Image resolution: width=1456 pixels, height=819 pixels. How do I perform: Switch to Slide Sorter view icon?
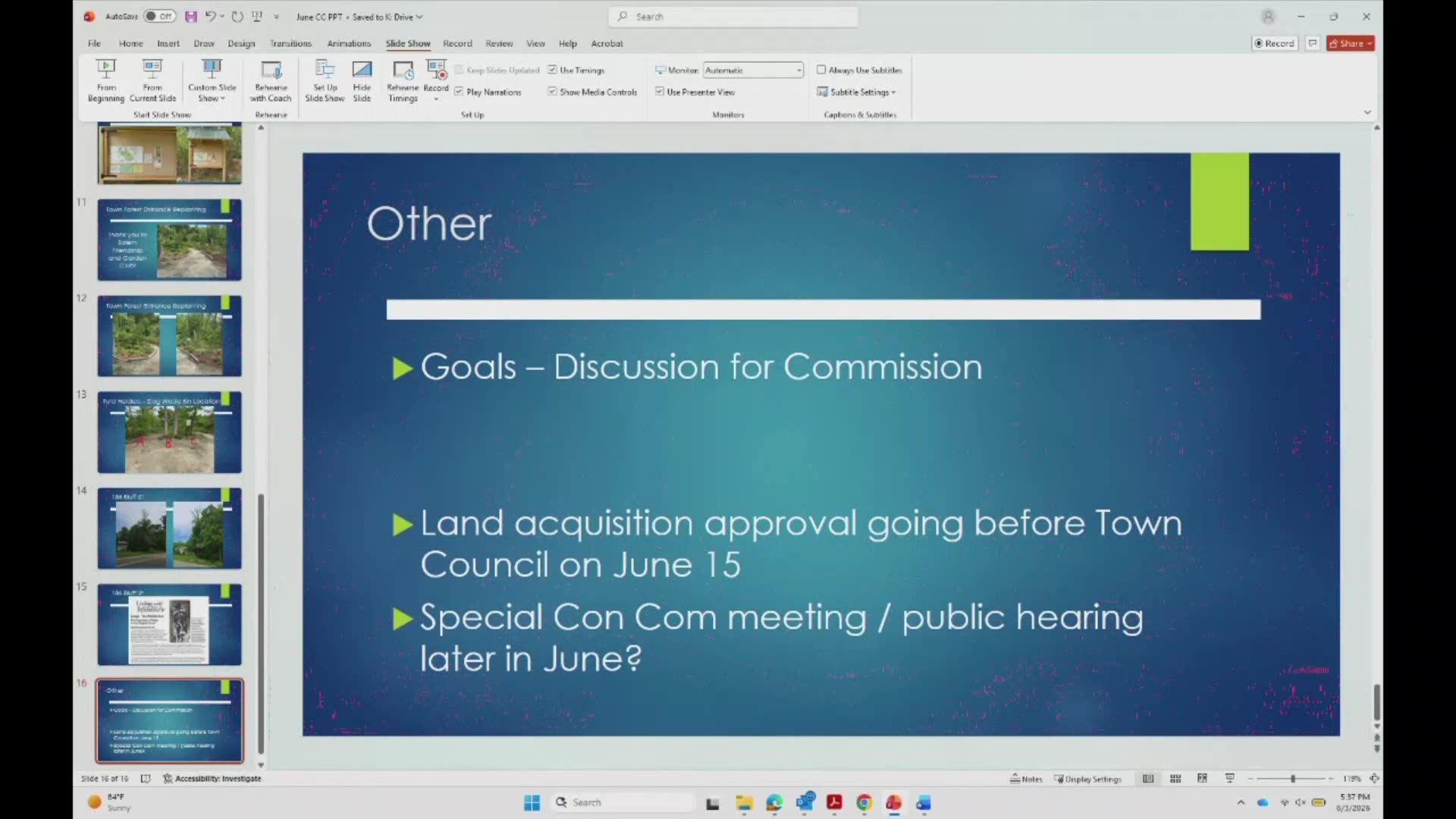click(1175, 779)
